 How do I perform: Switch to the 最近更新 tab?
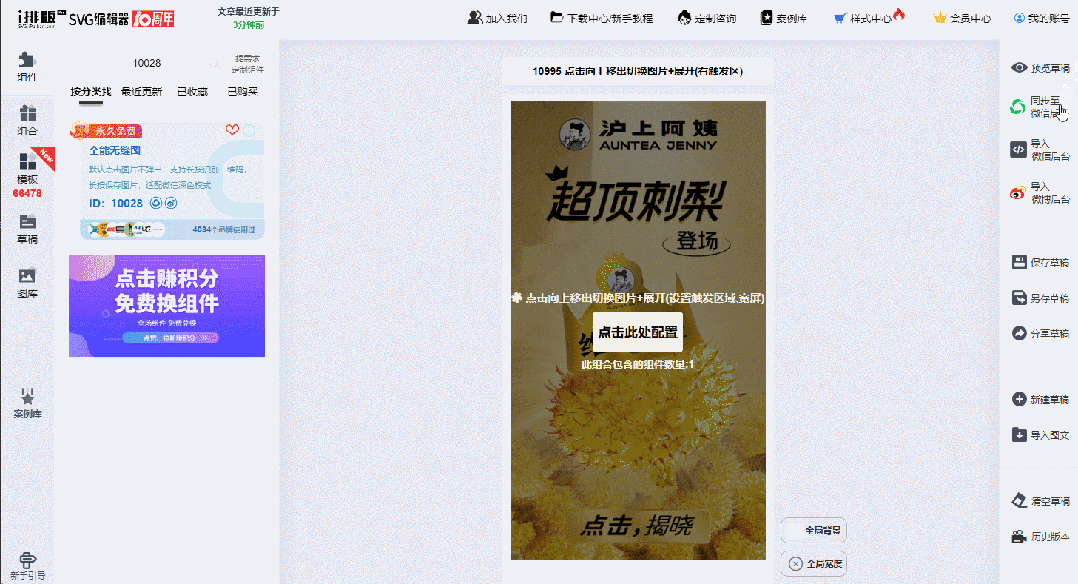pyautogui.click(x=142, y=91)
